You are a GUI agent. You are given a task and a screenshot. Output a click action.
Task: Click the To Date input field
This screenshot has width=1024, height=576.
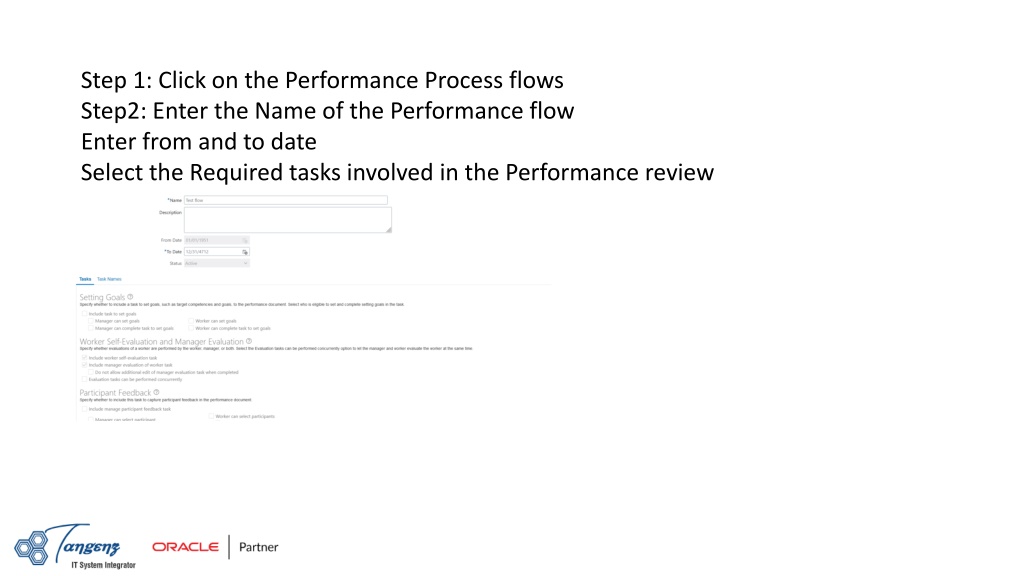(213, 251)
